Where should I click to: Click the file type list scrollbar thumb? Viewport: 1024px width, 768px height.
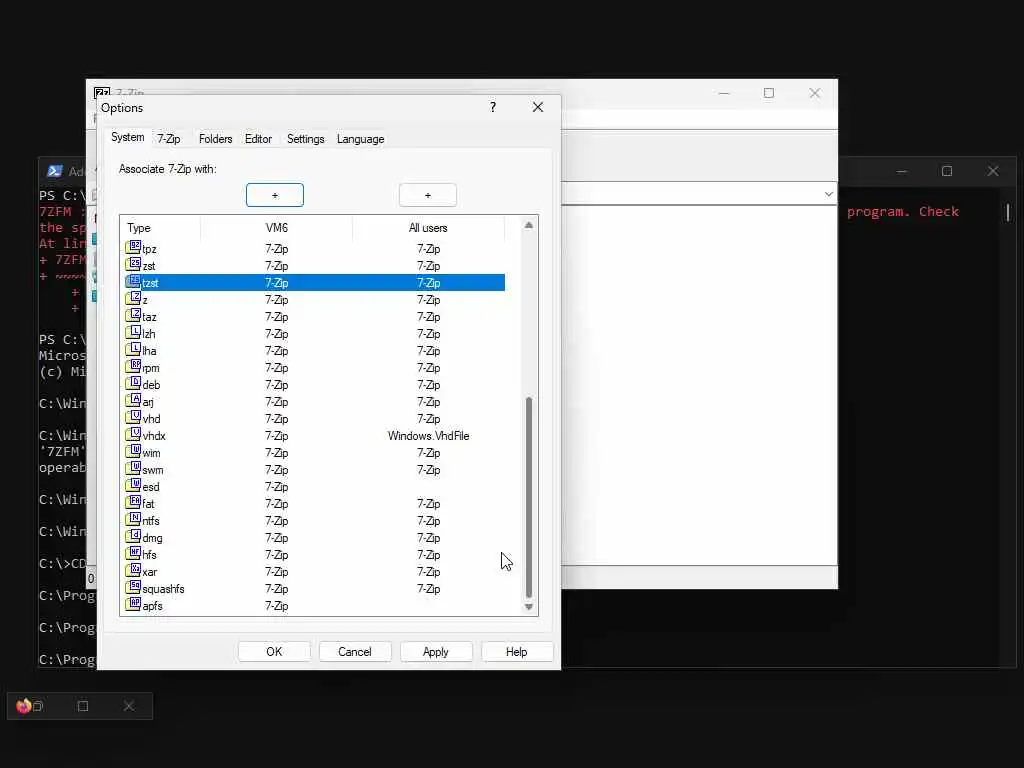click(529, 497)
